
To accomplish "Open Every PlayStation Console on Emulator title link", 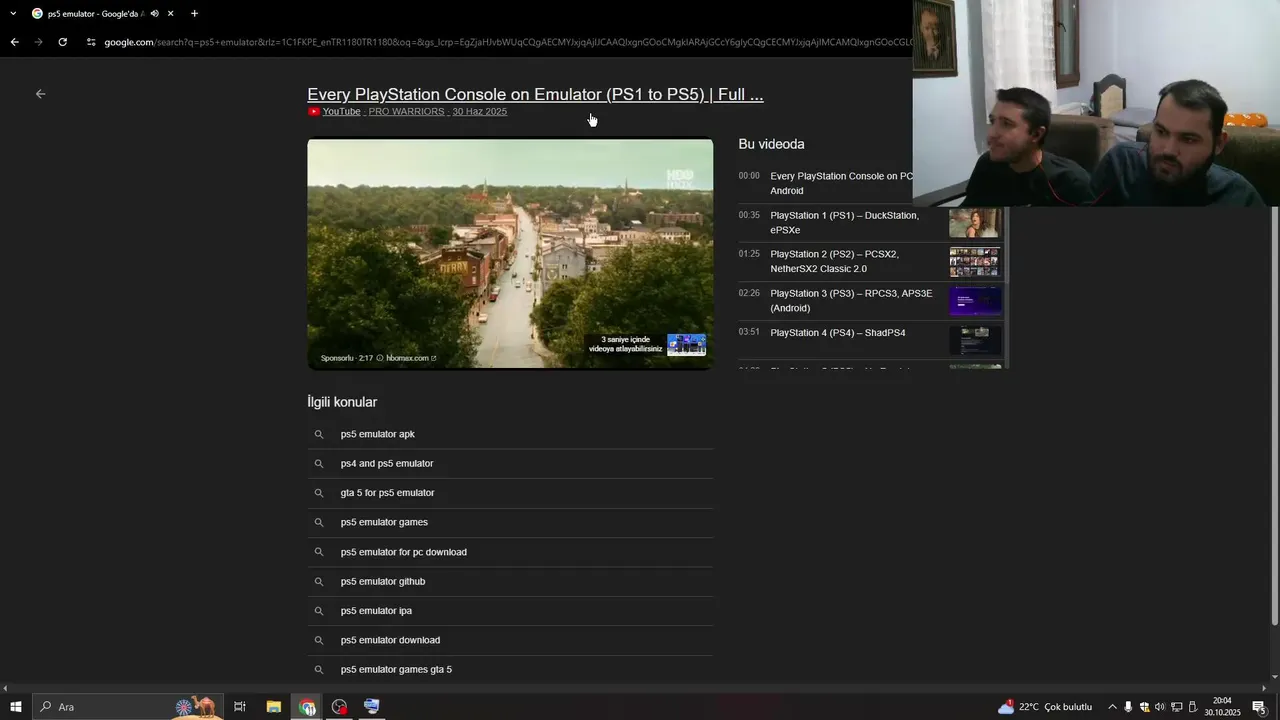I will pyautogui.click(x=535, y=94).
